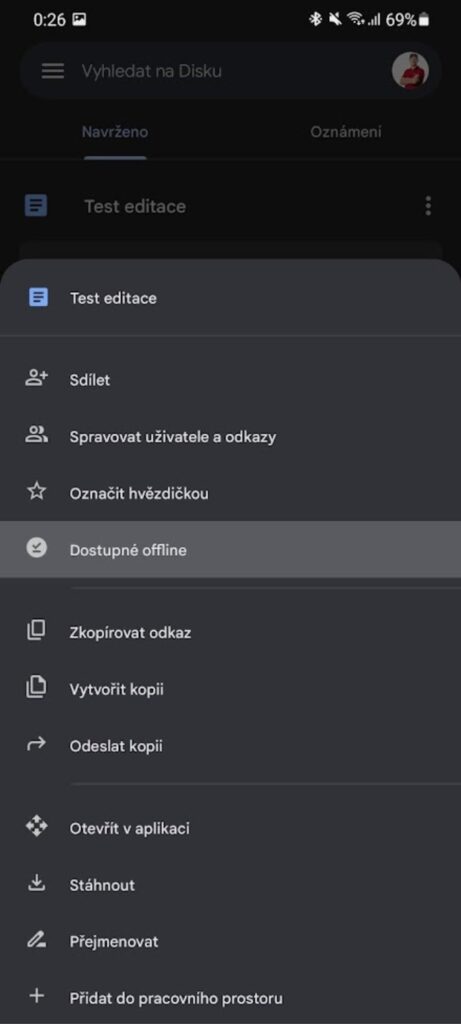Choose Spravovat uživatele a odkazy option

[230, 436]
